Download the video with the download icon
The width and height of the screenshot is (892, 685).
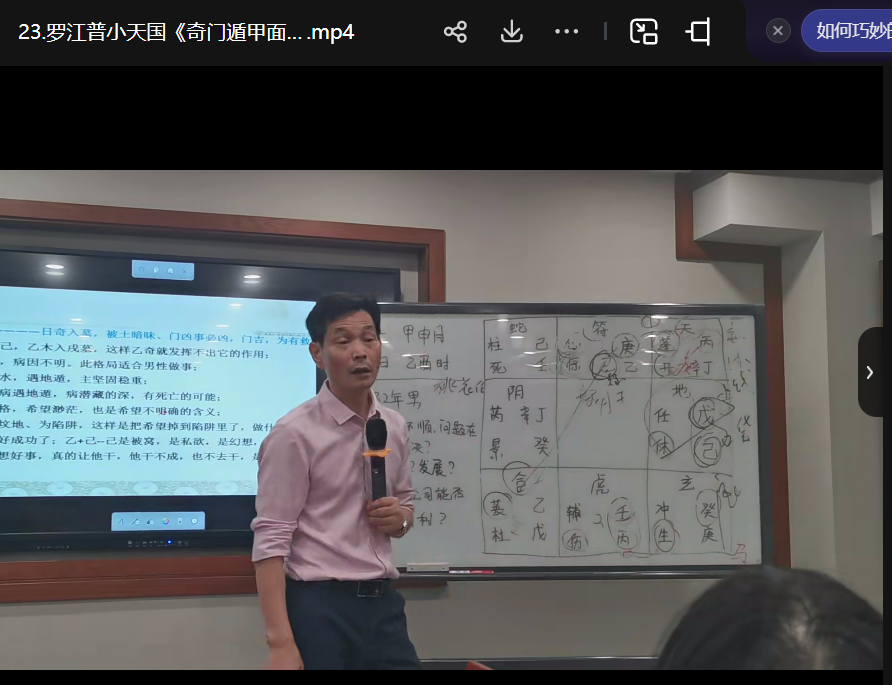(x=511, y=32)
